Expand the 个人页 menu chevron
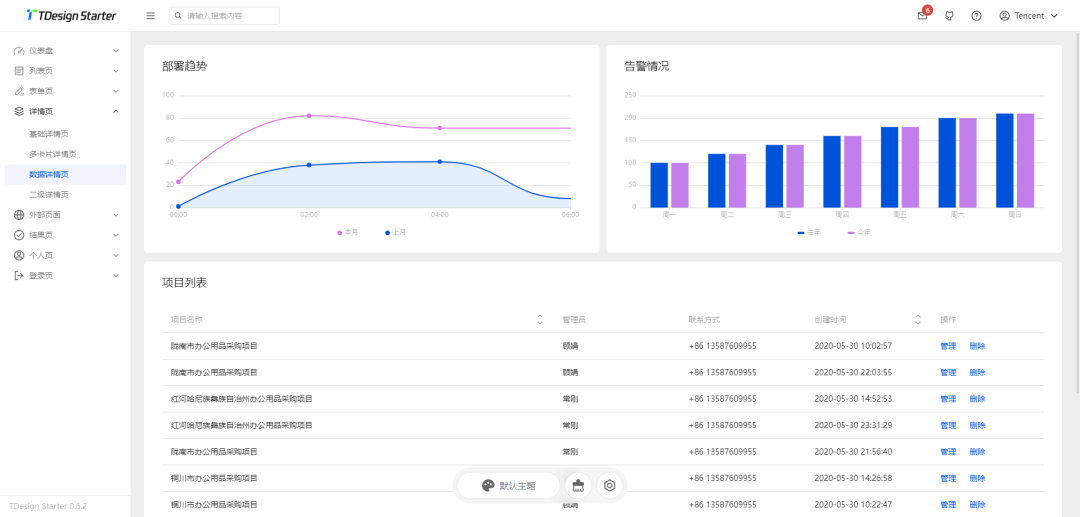 [116, 255]
